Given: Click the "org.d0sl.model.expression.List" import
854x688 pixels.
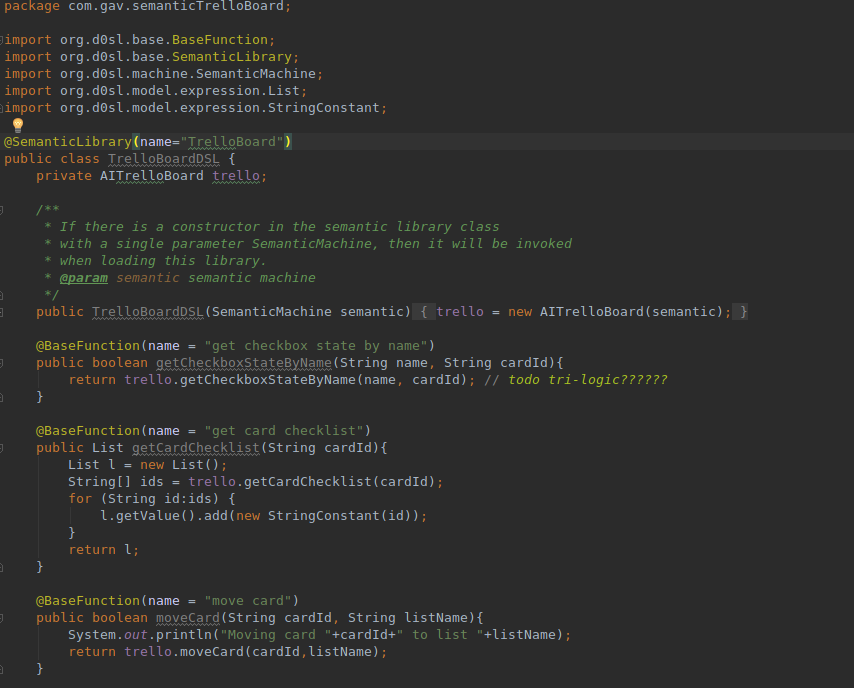Looking at the screenshot, I should pos(180,90).
